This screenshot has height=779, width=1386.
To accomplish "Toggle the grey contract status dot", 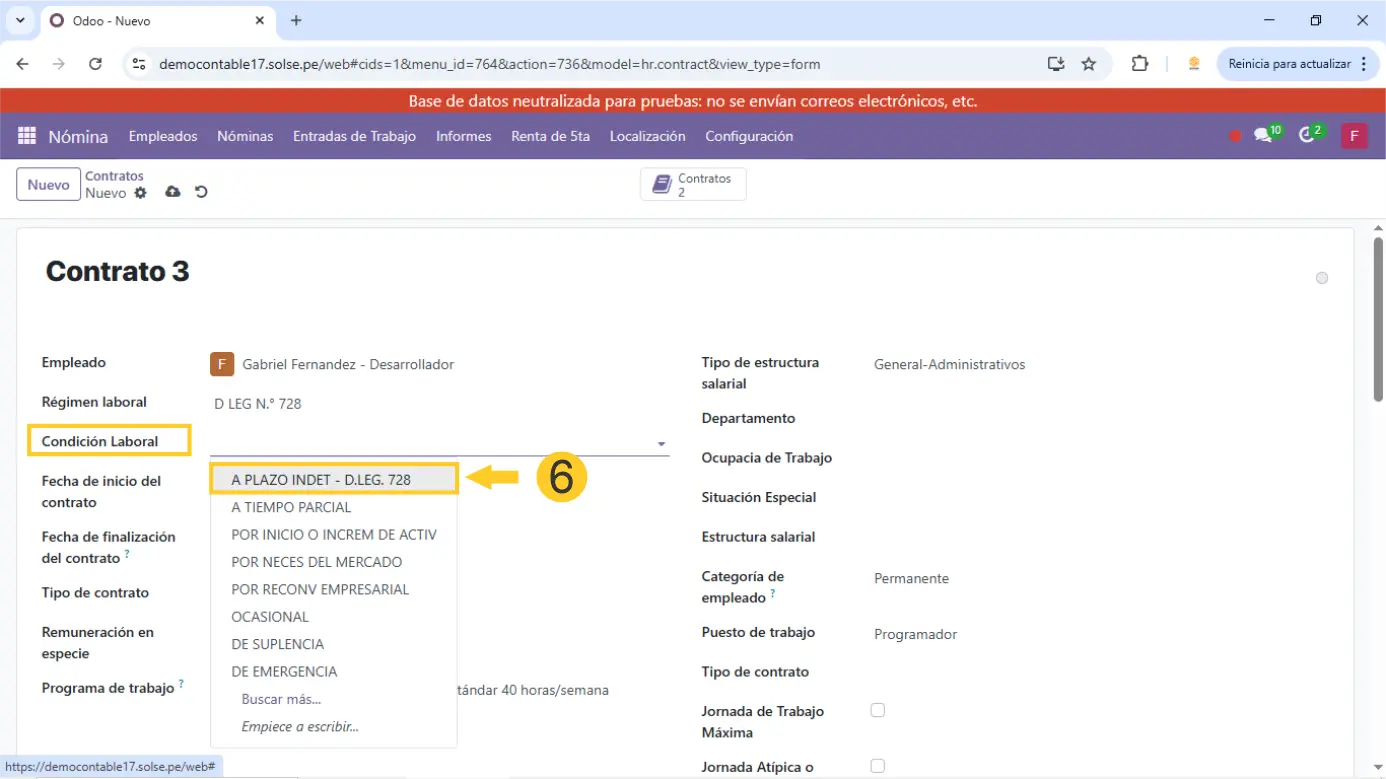I will click(1321, 278).
